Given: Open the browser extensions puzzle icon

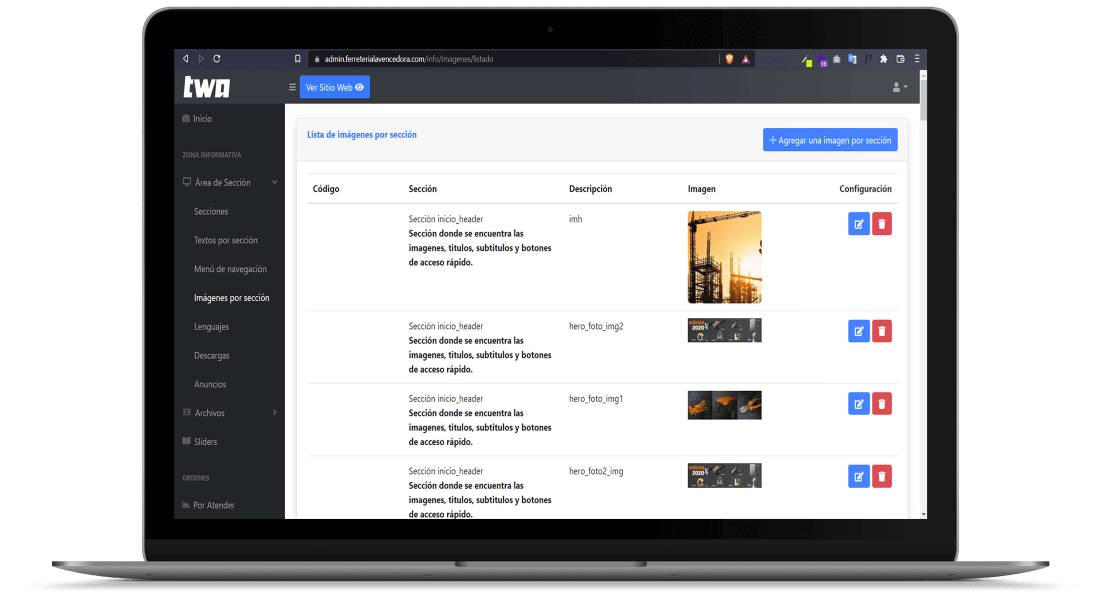Looking at the screenshot, I should (883, 59).
